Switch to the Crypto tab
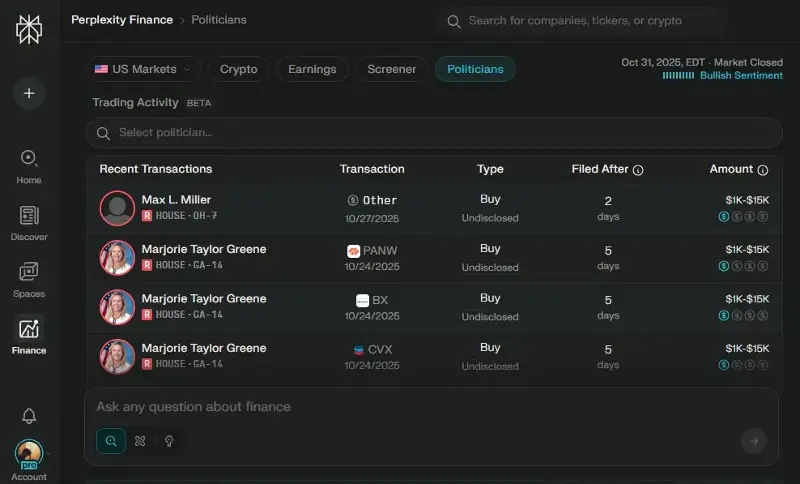Image resolution: width=800 pixels, height=484 pixels. (238, 69)
